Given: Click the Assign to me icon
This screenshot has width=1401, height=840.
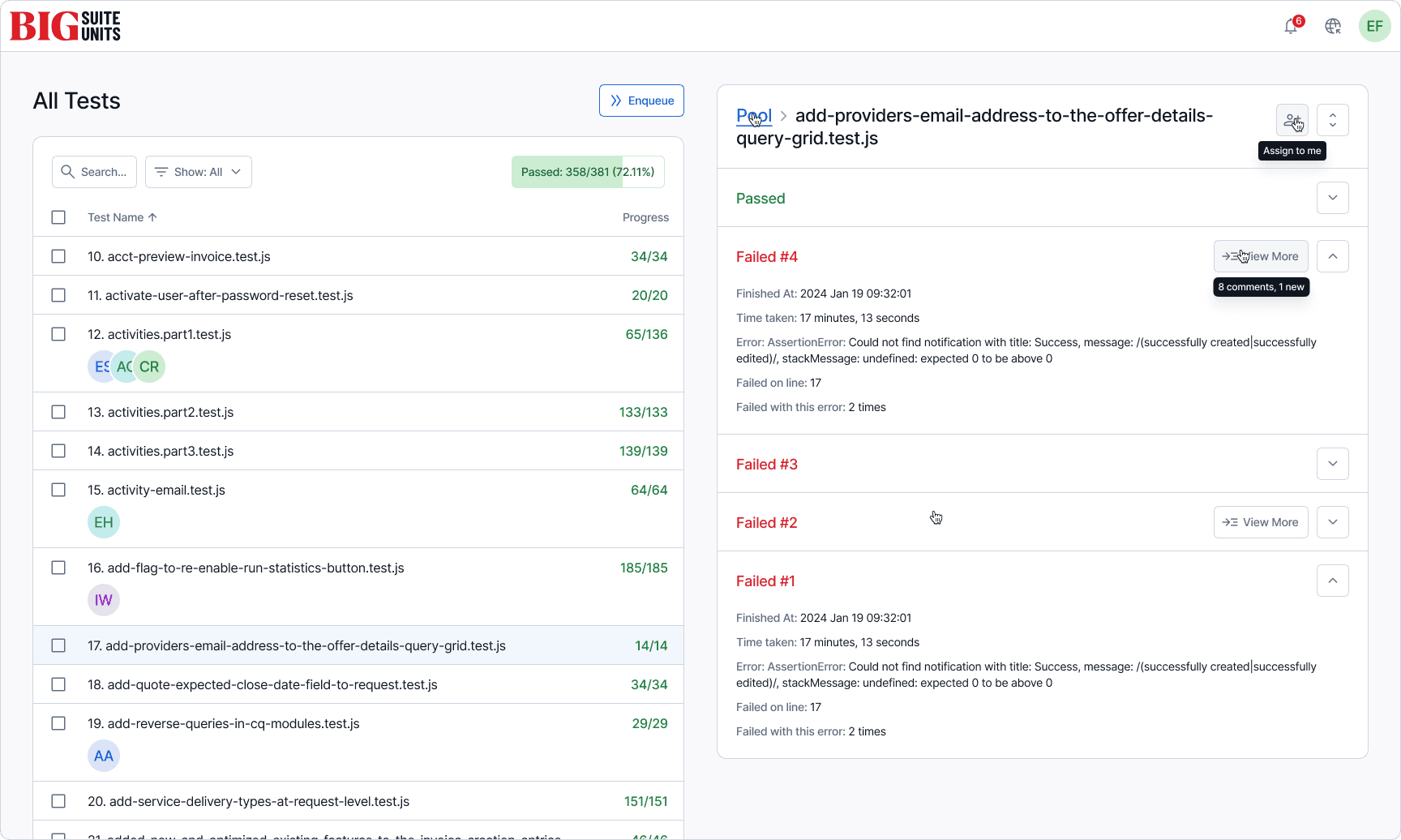Looking at the screenshot, I should click(1292, 121).
